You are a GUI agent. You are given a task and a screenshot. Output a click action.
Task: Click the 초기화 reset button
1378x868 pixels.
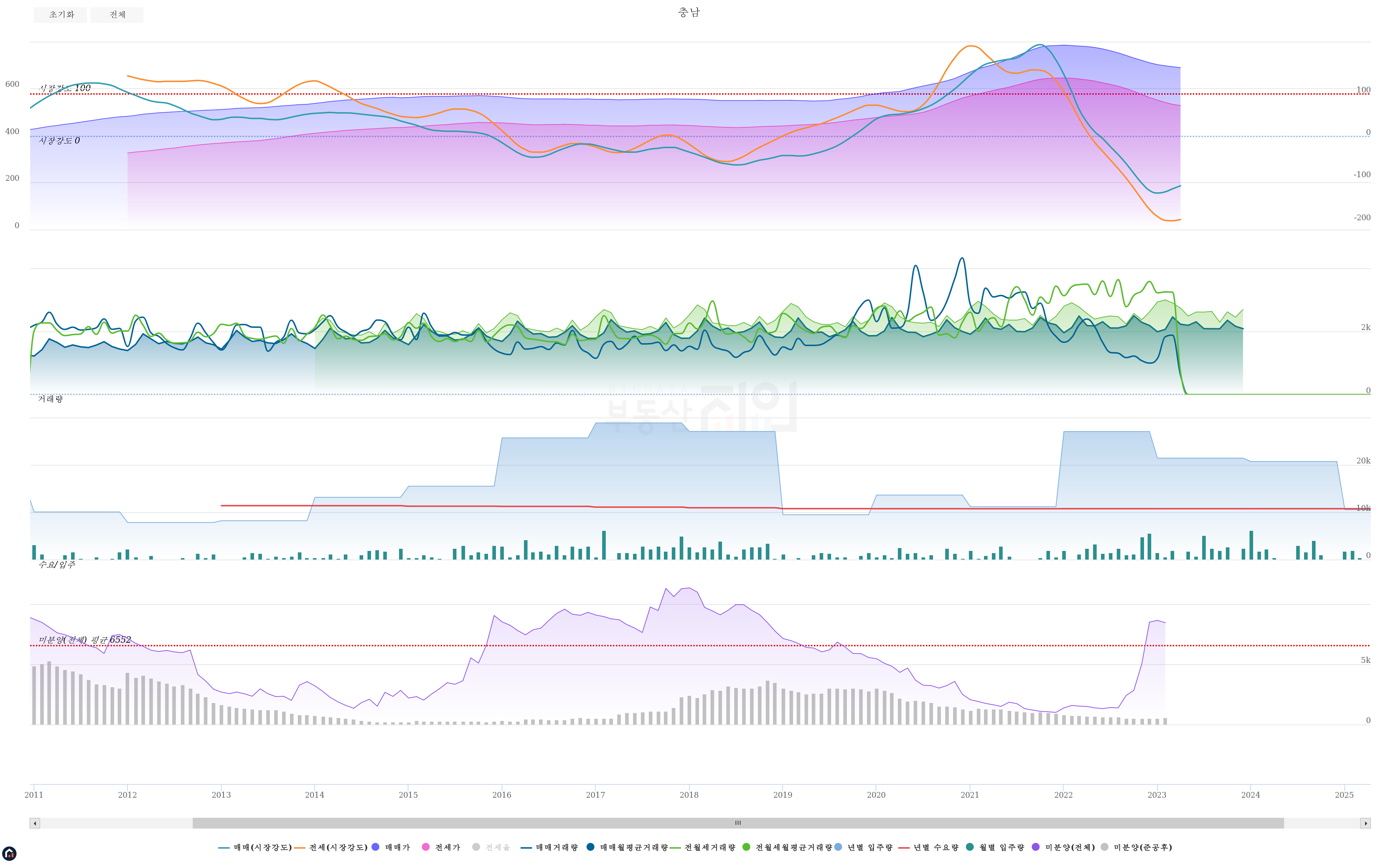coord(60,15)
